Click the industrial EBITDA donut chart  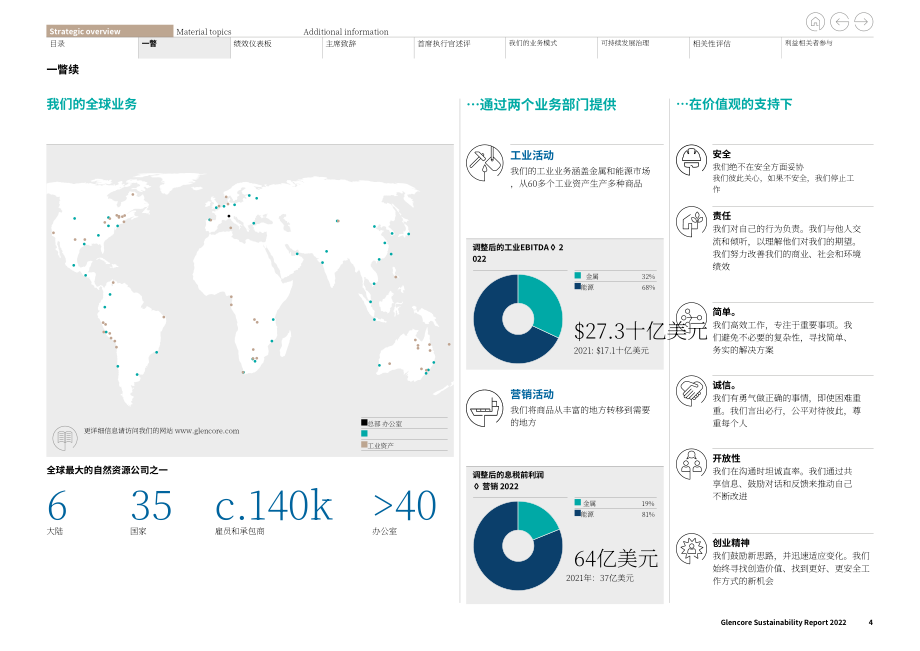point(518,319)
